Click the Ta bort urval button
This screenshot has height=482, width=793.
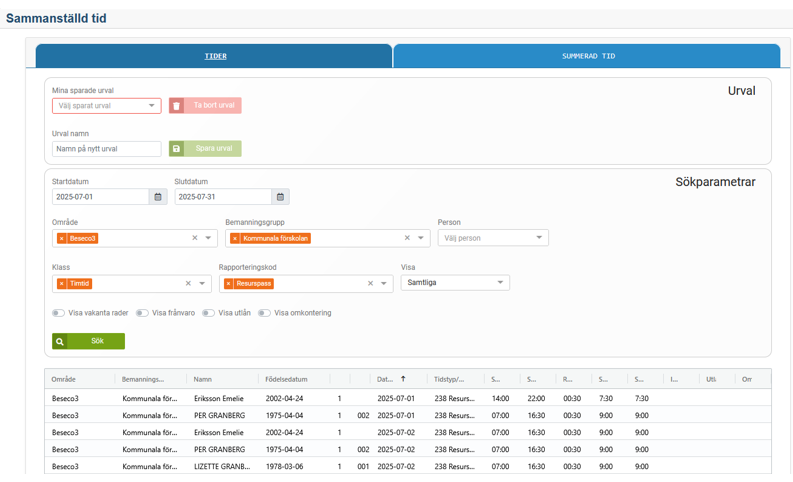point(205,106)
